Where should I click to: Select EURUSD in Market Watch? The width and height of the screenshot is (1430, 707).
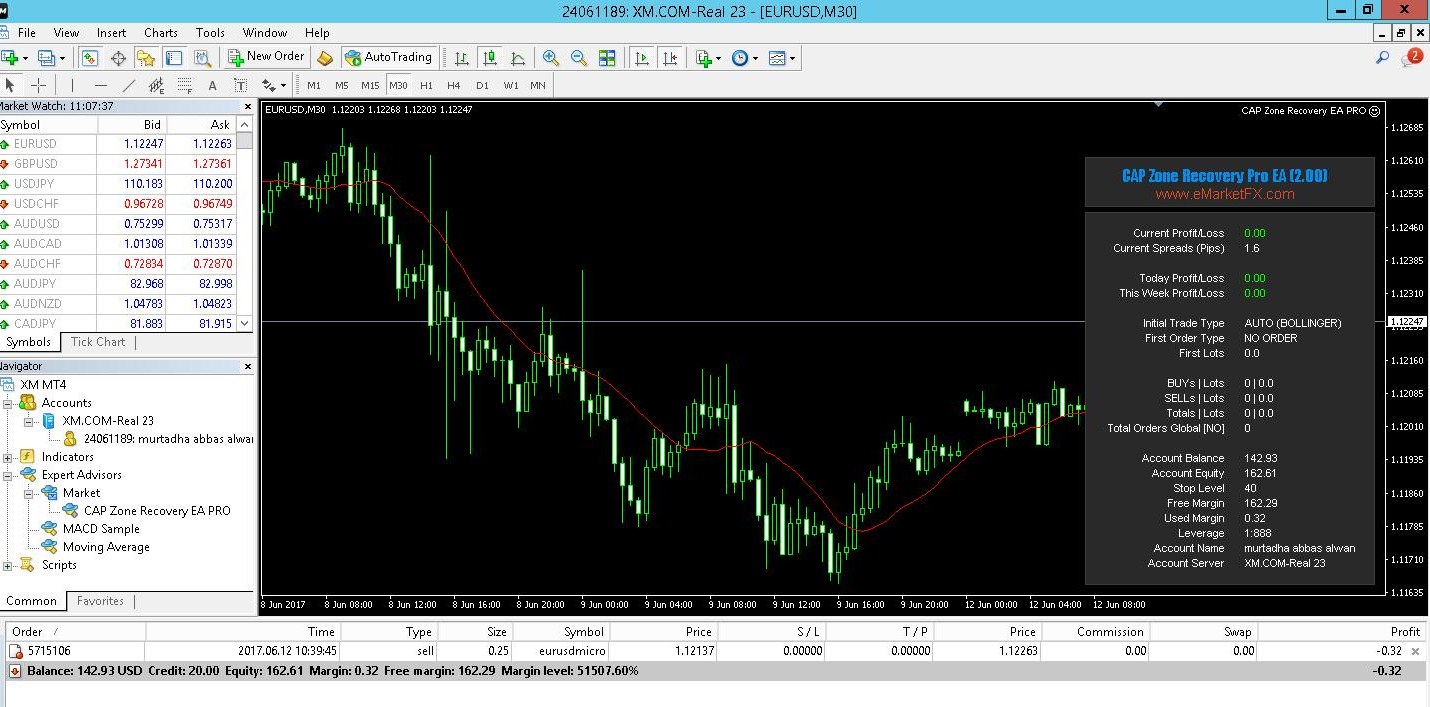[34, 143]
